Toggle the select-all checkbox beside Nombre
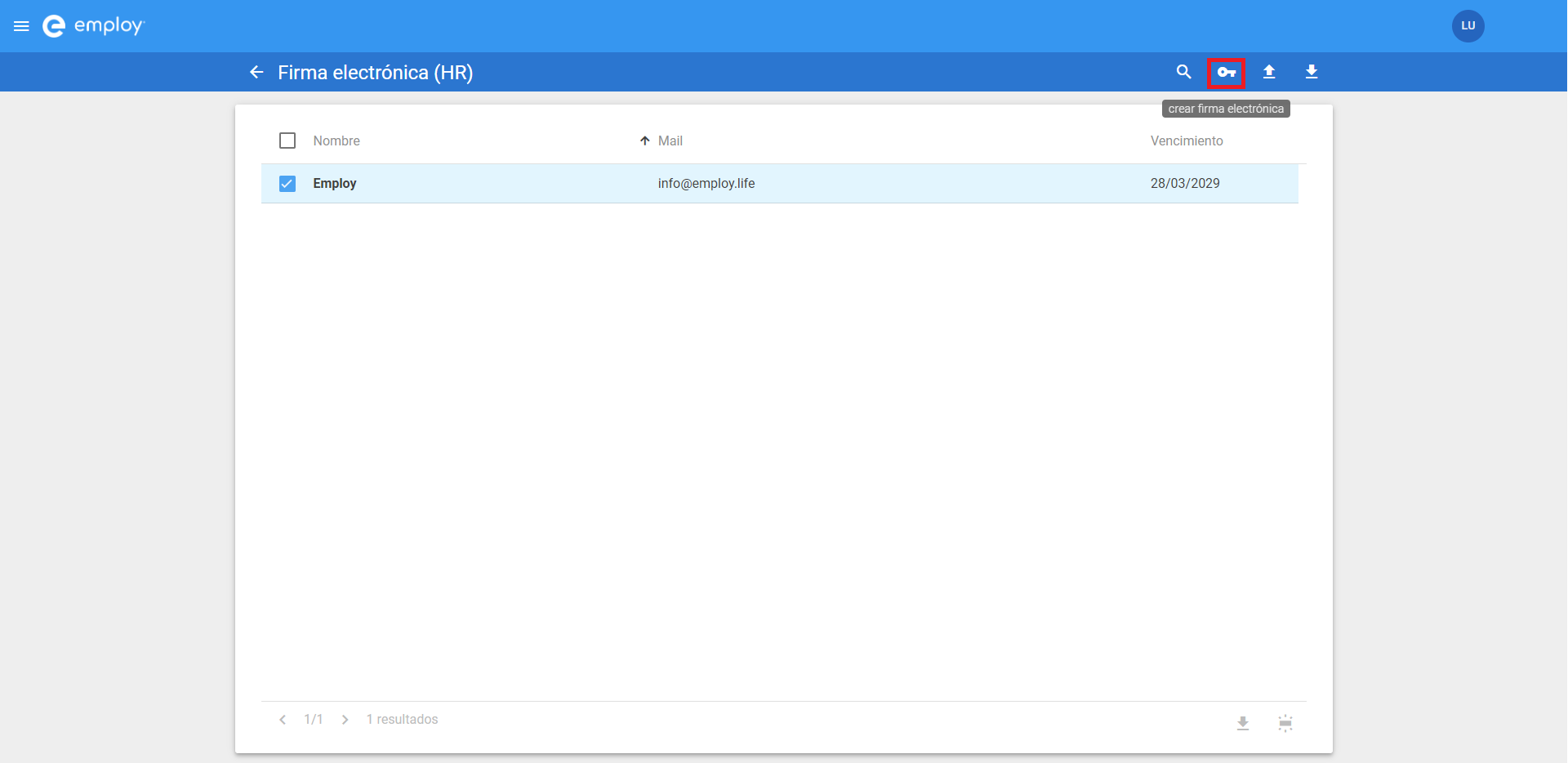Image resolution: width=1568 pixels, height=763 pixels. tap(287, 141)
